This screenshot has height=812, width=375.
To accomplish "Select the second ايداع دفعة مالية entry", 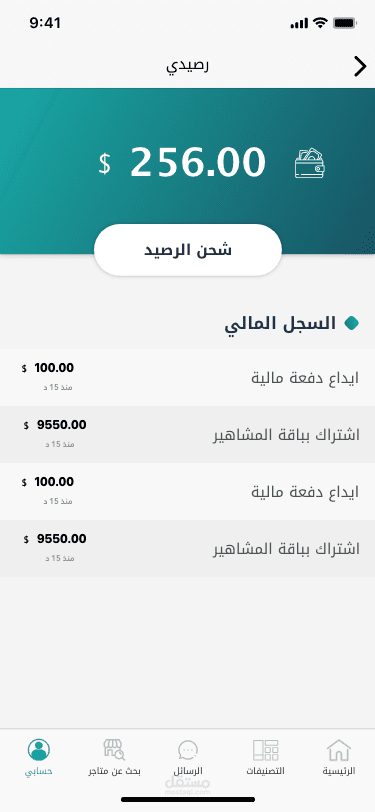I will [188, 491].
